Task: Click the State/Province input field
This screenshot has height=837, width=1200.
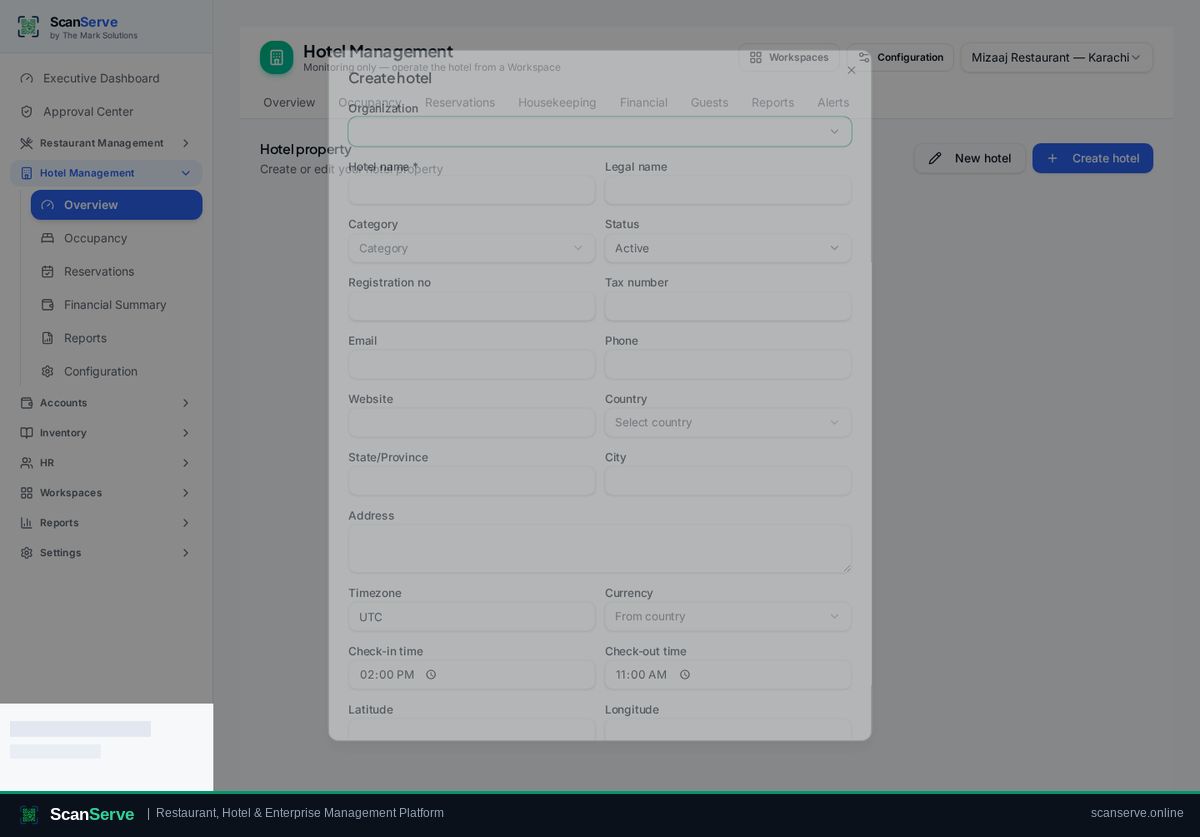Action: [x=472, y=481]
